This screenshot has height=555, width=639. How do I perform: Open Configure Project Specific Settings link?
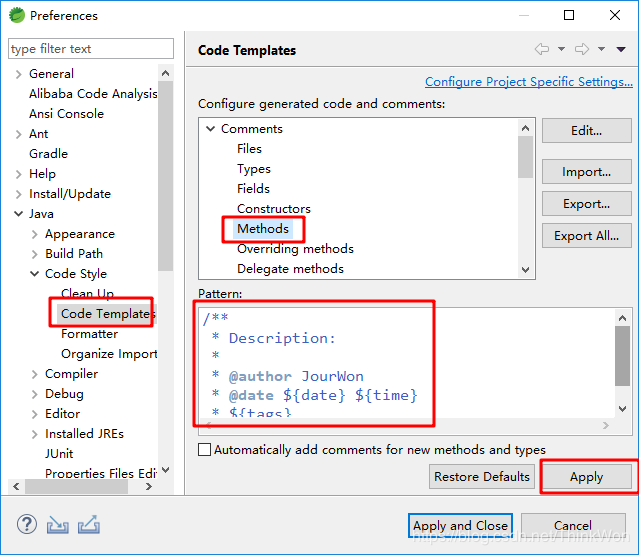click(x=529, y=82)
